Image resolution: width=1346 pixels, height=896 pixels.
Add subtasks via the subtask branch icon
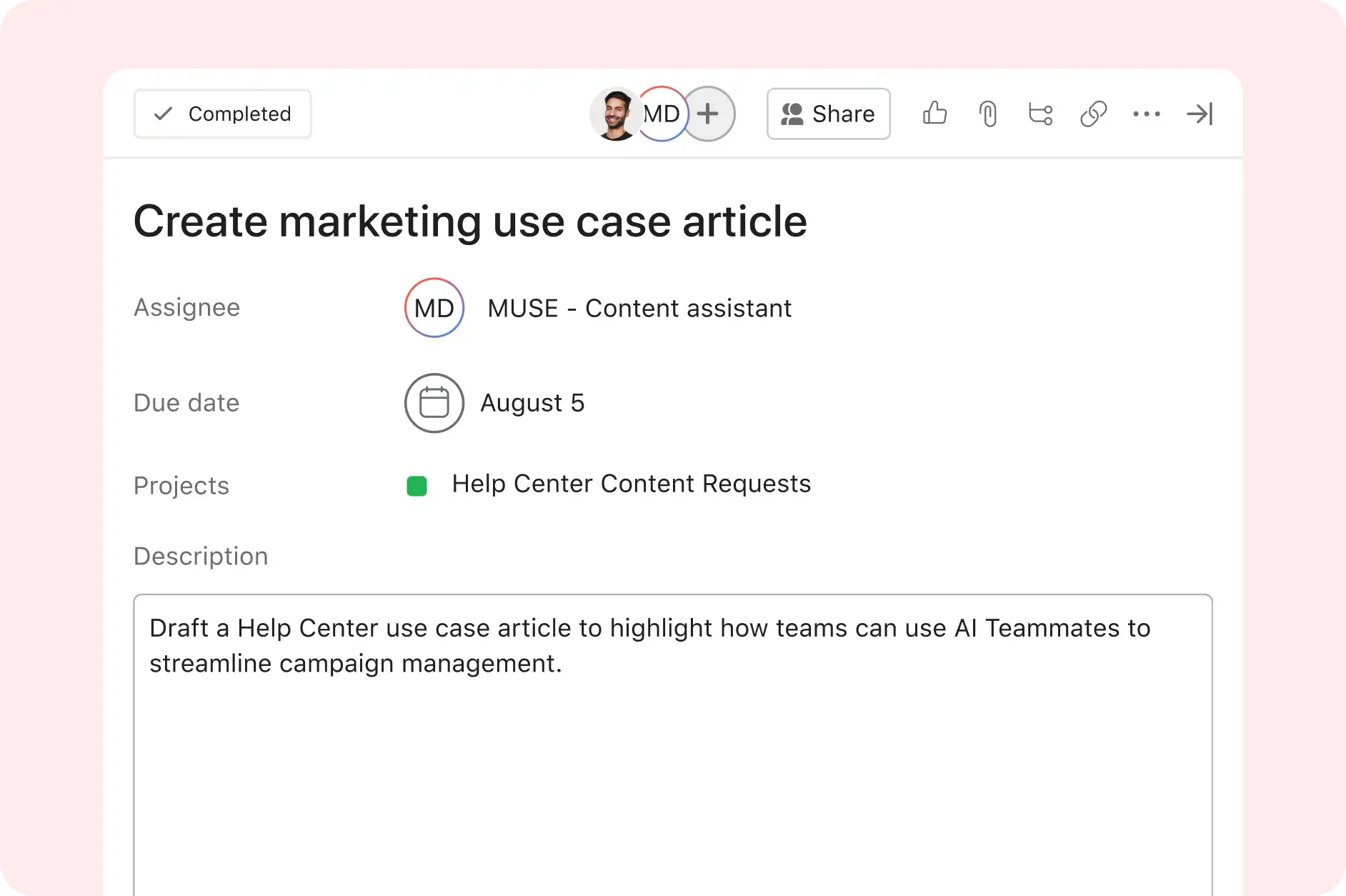(1040, 114)
